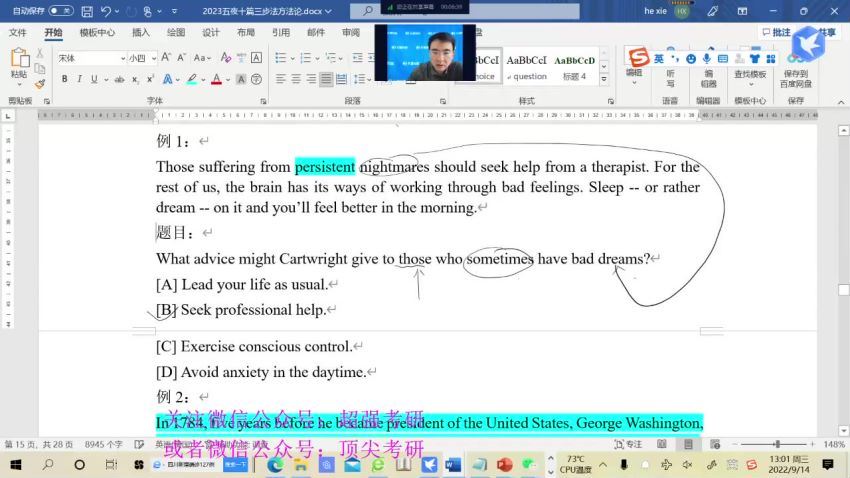Click the Undo arrow icon
Viewport: 850px width, 478px height.
[x=107, y=11]
